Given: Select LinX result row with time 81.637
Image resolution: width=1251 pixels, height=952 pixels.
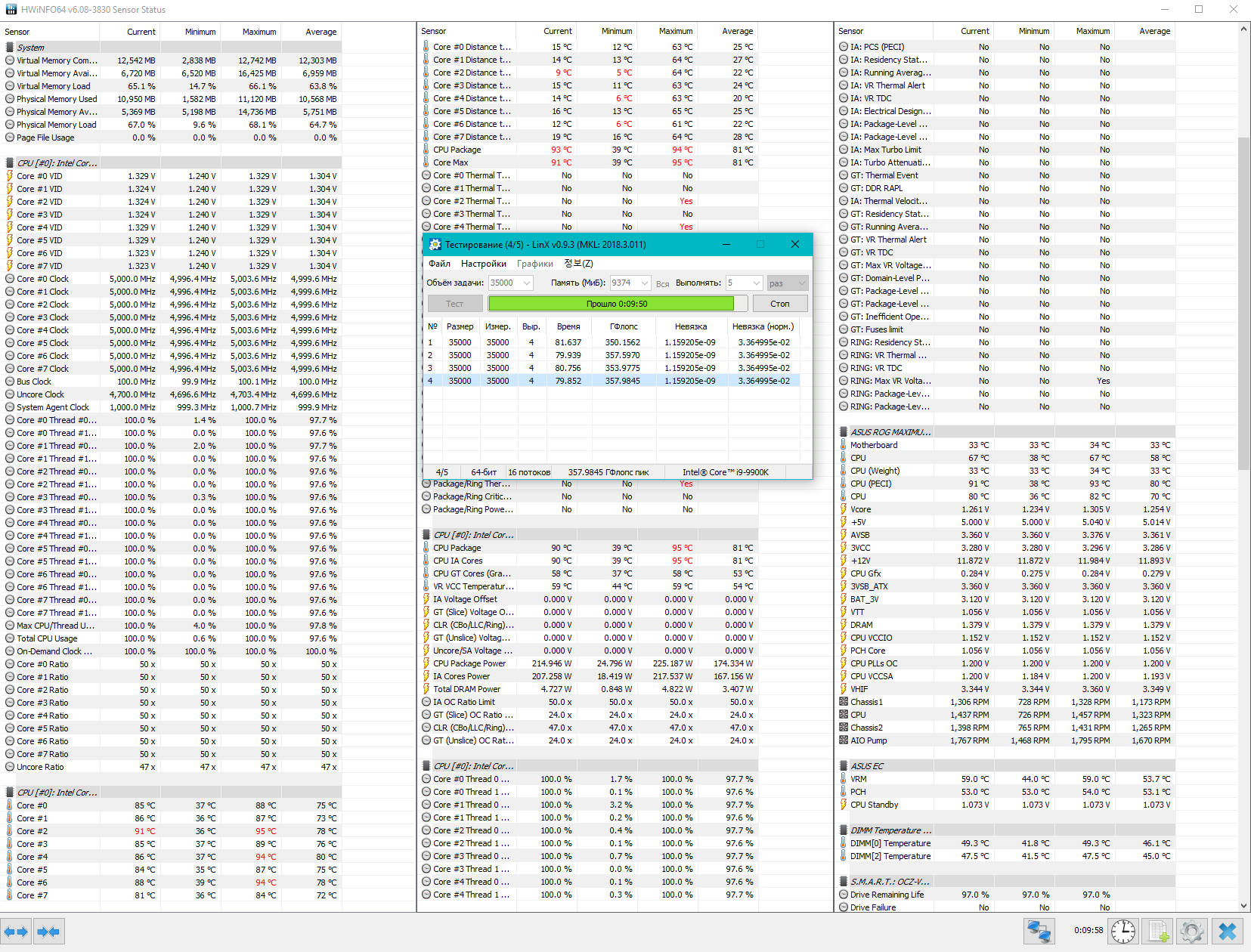Looking at the screenshot, I should coord(611,342).
